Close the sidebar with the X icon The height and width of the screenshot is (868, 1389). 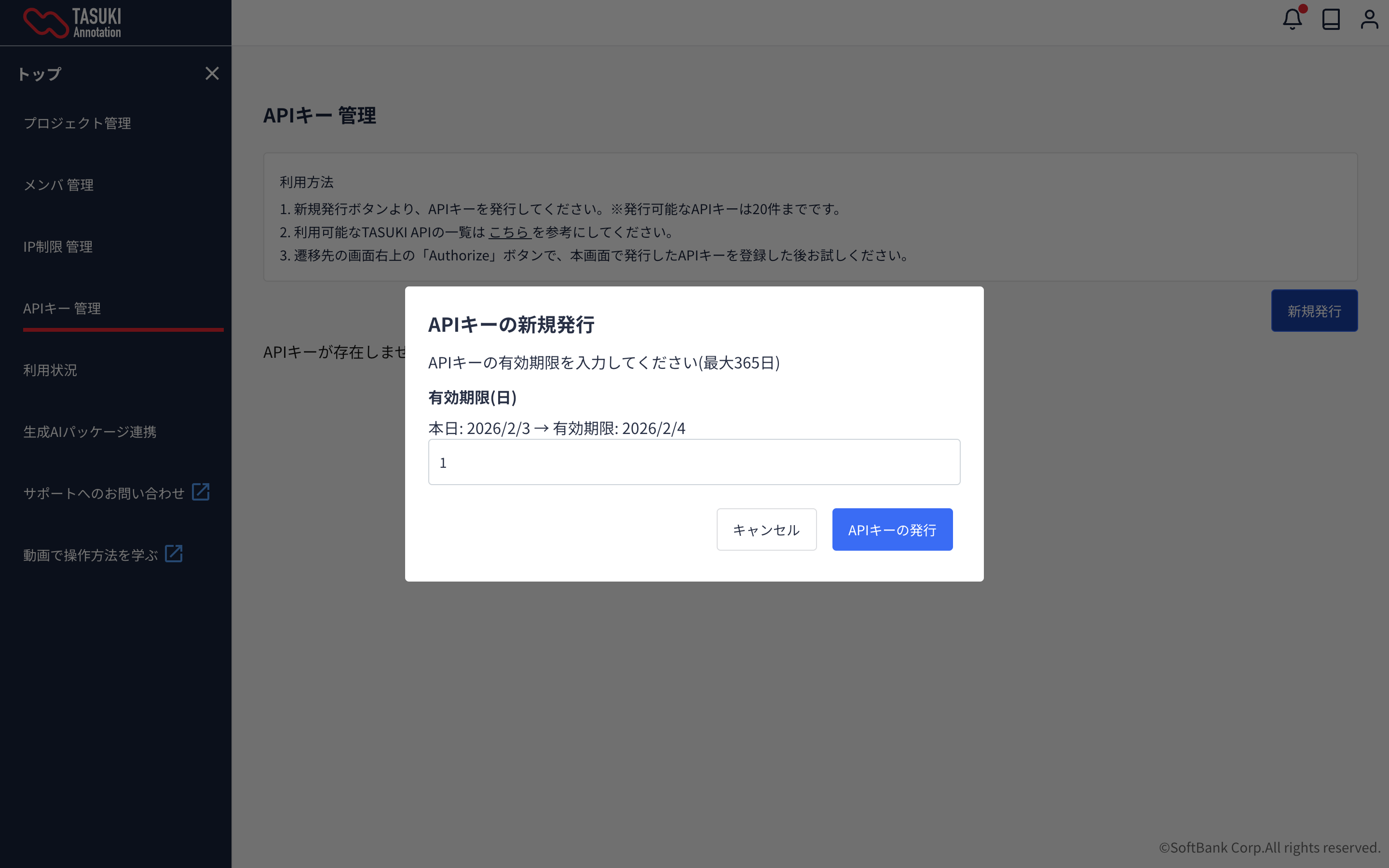212,73
